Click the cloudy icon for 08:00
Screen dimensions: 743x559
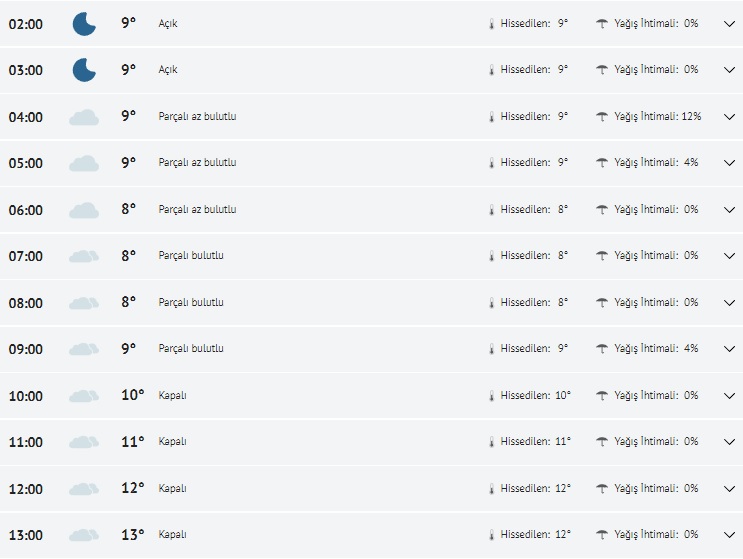click(x=84, y=303)
